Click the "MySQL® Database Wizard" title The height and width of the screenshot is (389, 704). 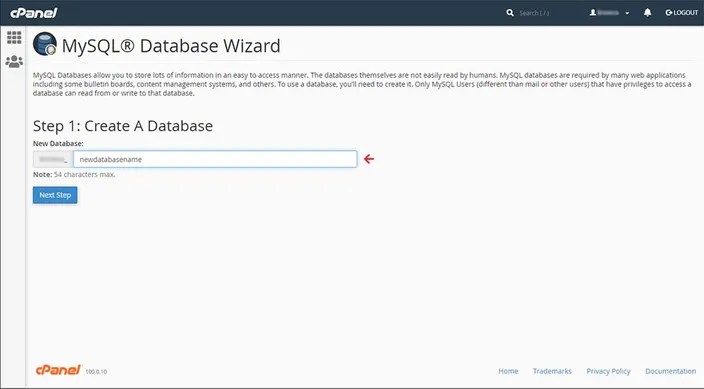(x=171, y=46)
